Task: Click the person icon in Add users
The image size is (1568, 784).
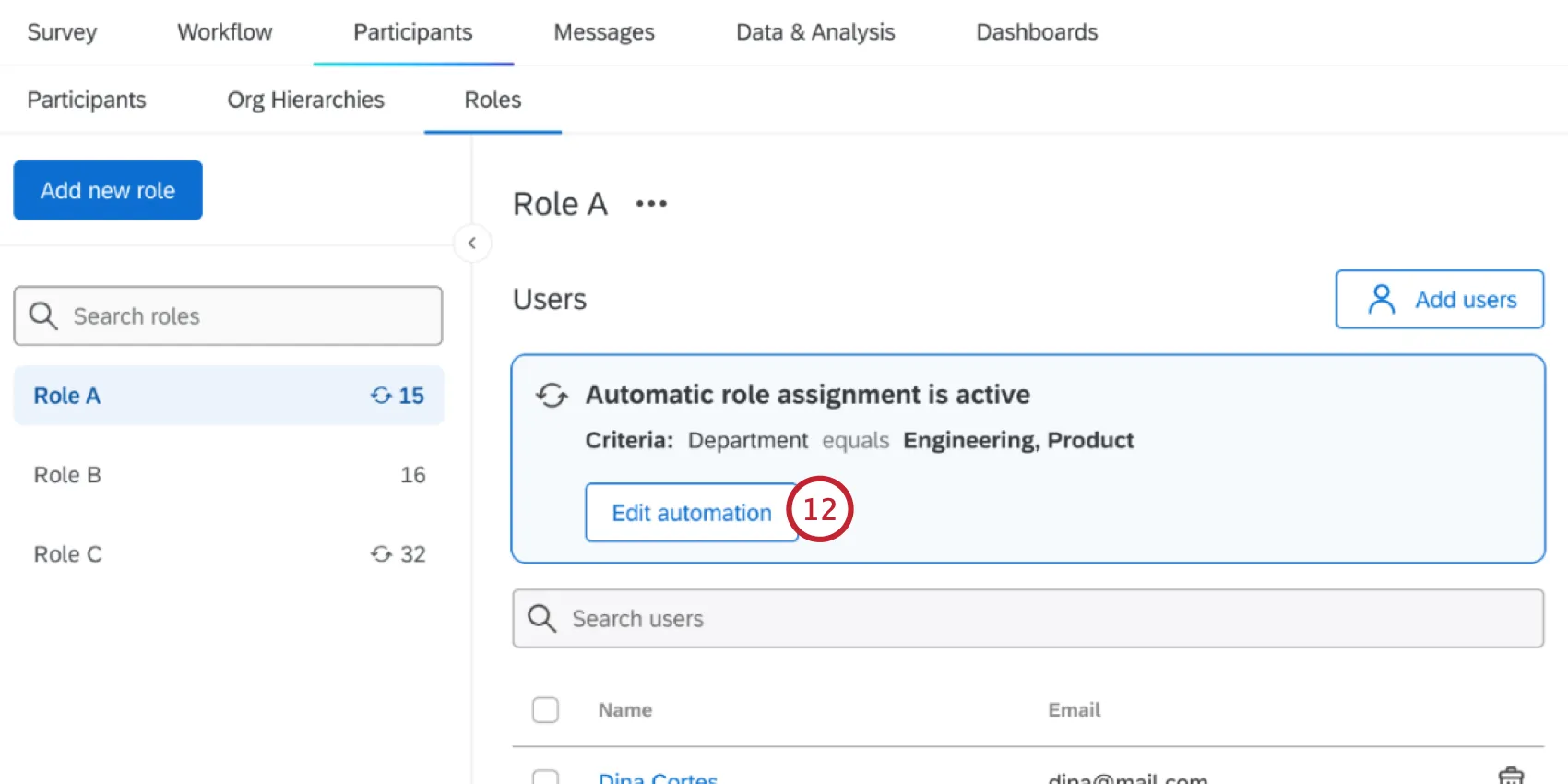Action: (x=1381, y=300)
